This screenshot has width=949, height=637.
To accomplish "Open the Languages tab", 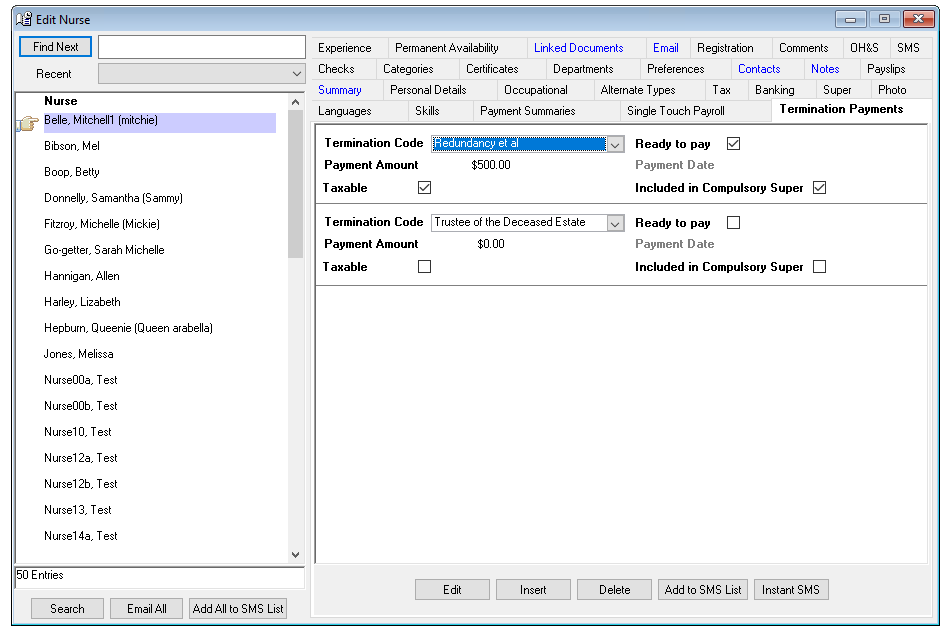I will click(344, 111).
